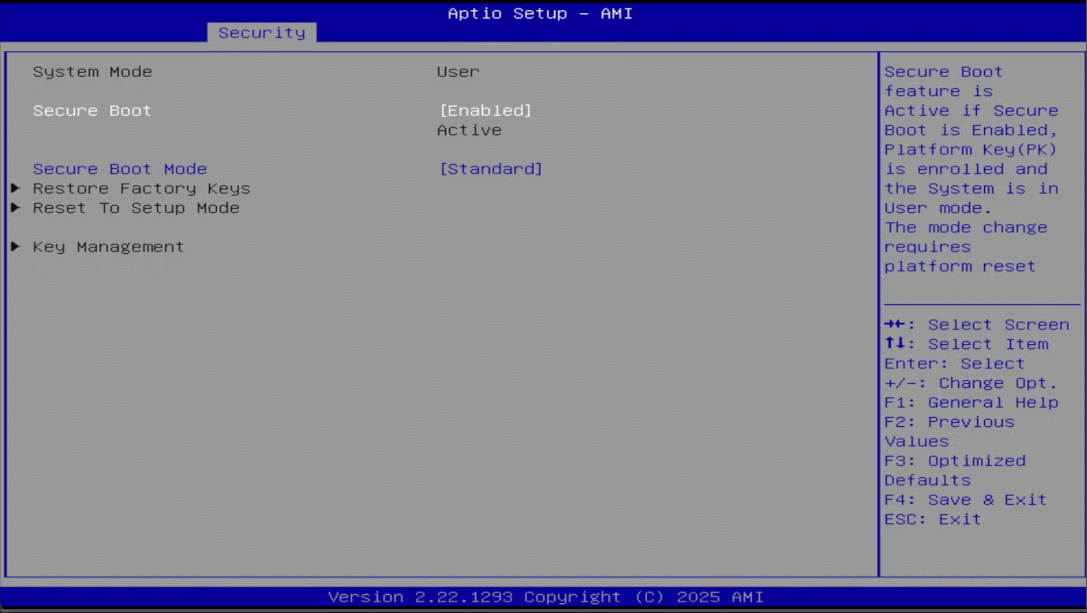The height and width of the screenshot is (613, 1087).
Task: Toggle the Secure Boot [Enabled] value
Action: coord(485,111)
